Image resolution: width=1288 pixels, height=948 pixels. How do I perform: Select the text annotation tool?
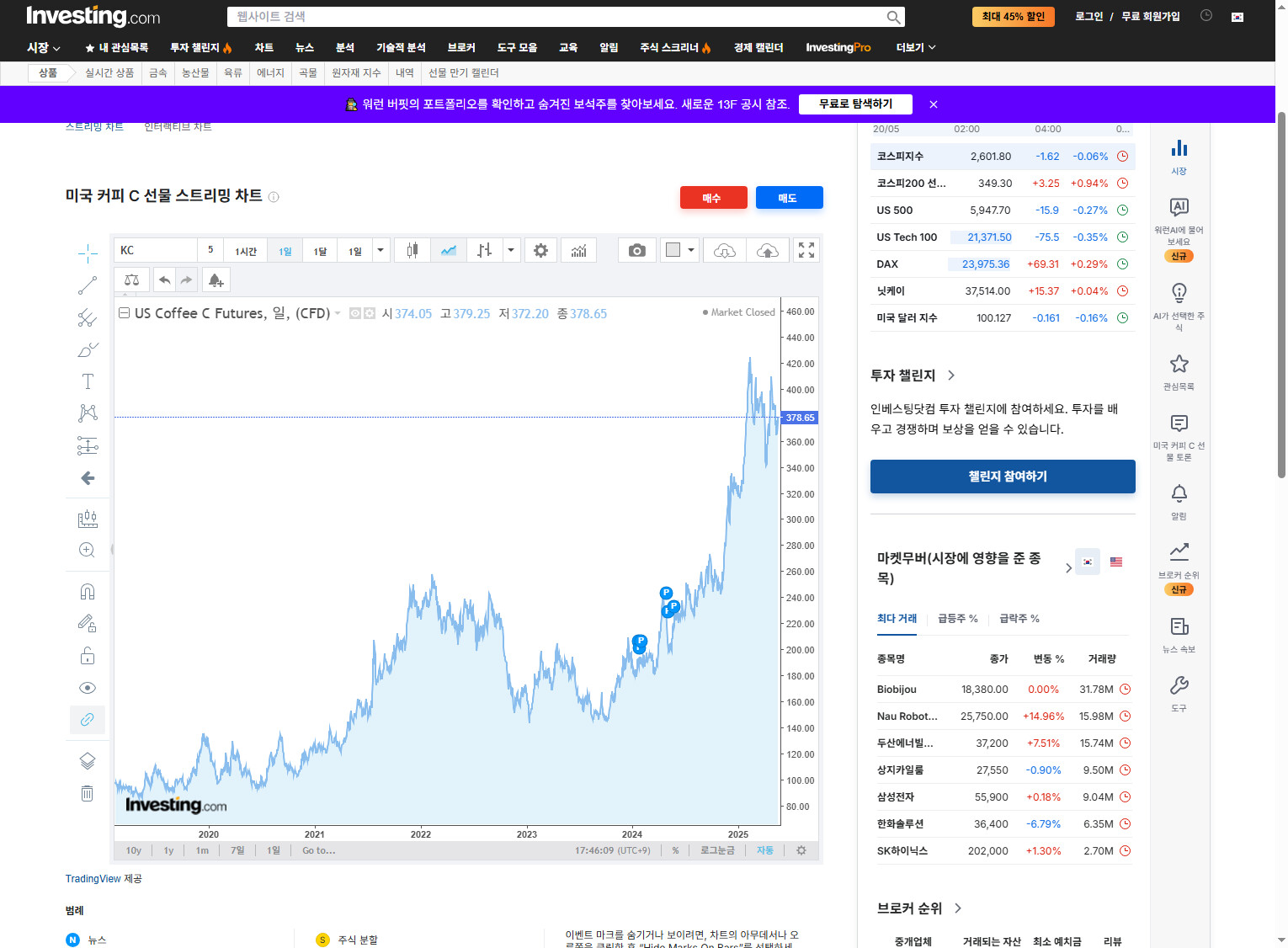[x=88, y=381]
